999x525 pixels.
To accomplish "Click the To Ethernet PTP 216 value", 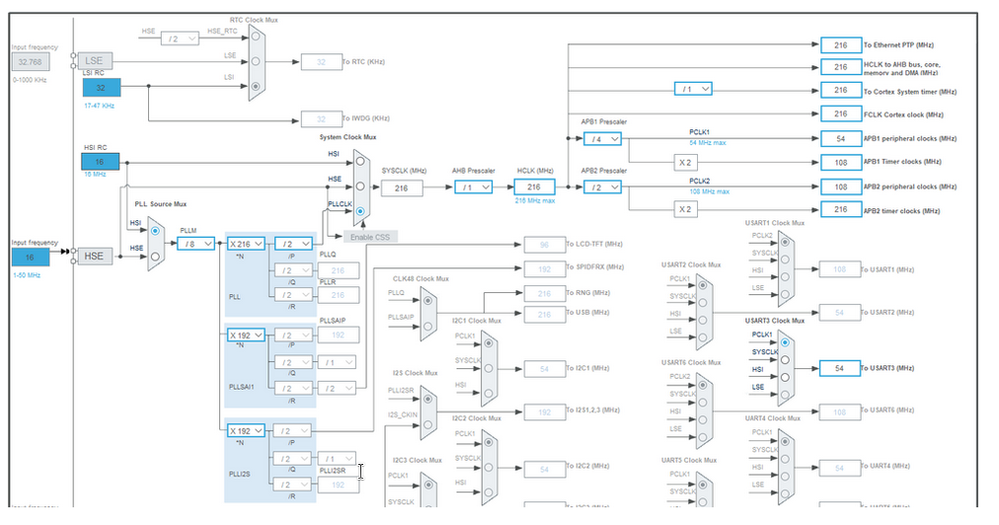I will click(x=841, y=45).
